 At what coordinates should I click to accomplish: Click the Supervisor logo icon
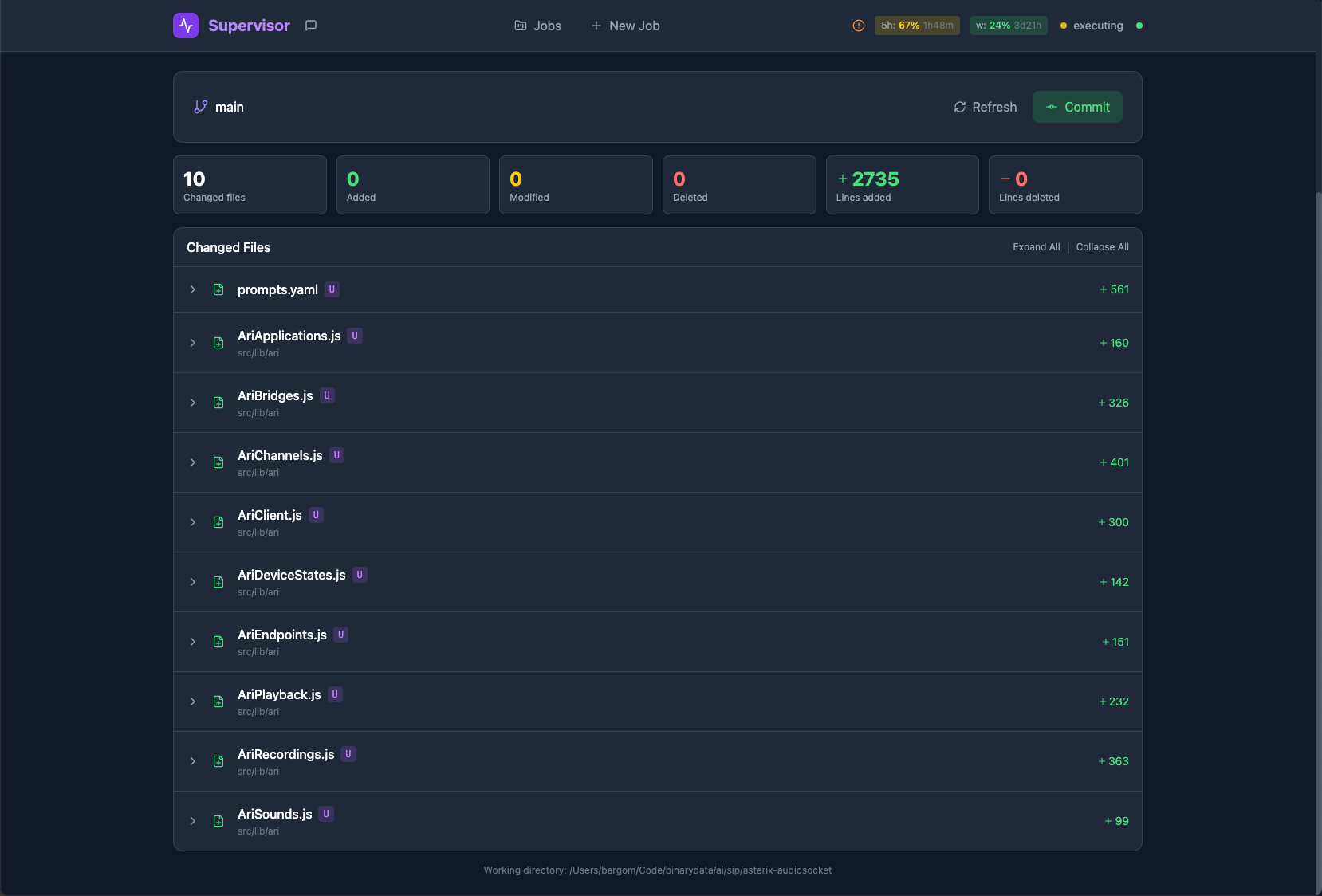point(186,26)
